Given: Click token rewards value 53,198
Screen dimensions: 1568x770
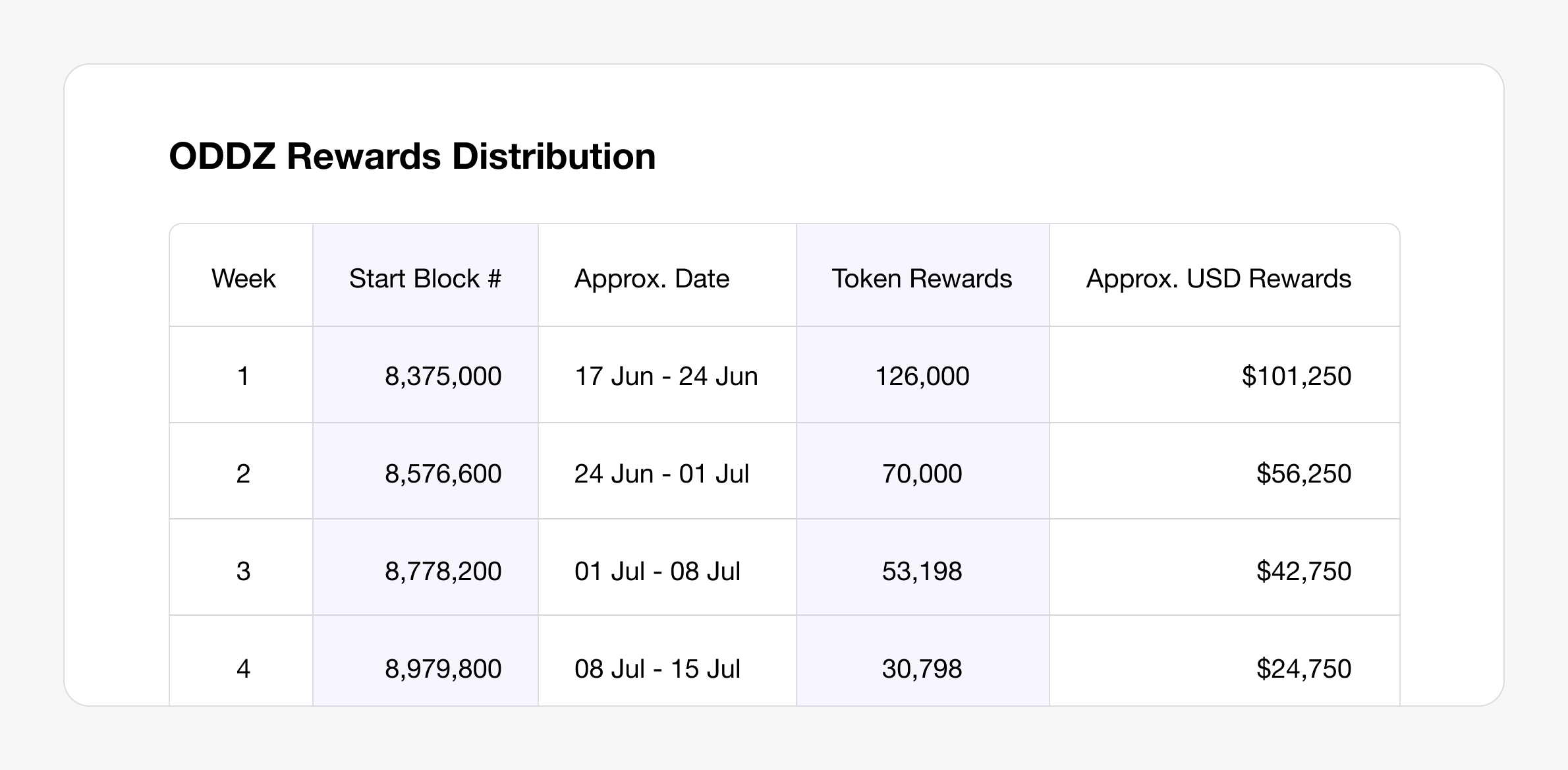Looking at the screenshot, I should pos(922,572).
